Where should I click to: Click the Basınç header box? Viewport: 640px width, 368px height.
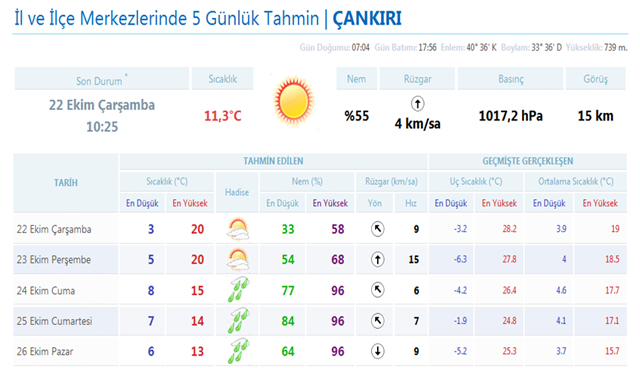coord(511,79)
